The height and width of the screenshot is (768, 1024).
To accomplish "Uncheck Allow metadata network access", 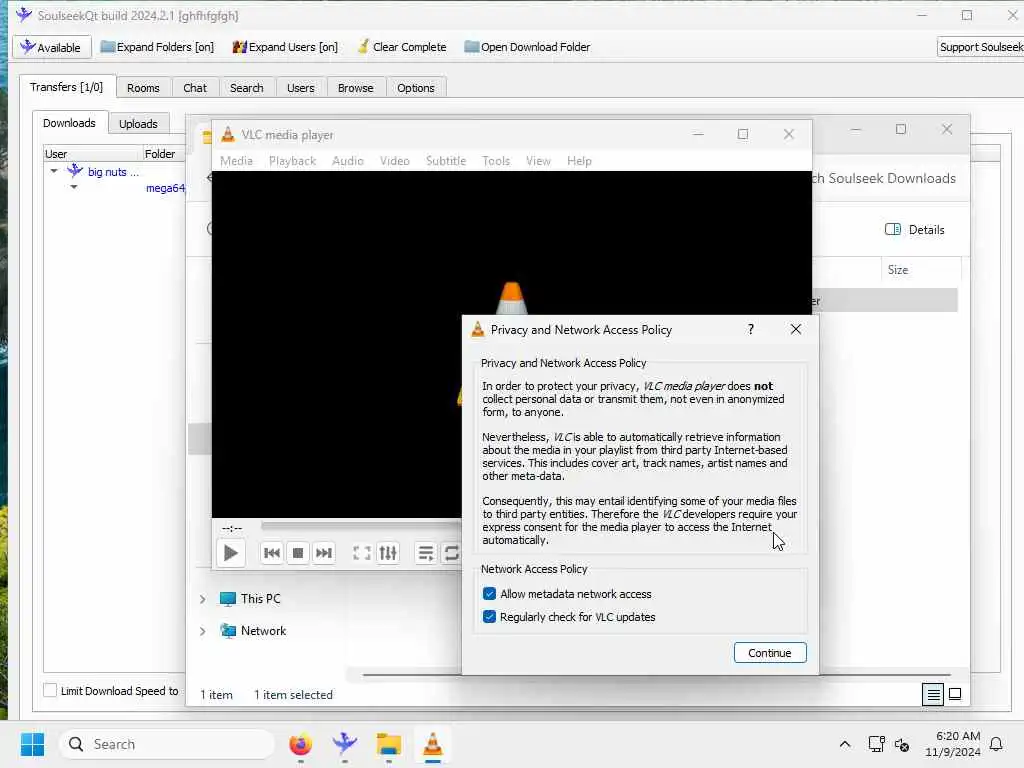I will click(489, 594).
